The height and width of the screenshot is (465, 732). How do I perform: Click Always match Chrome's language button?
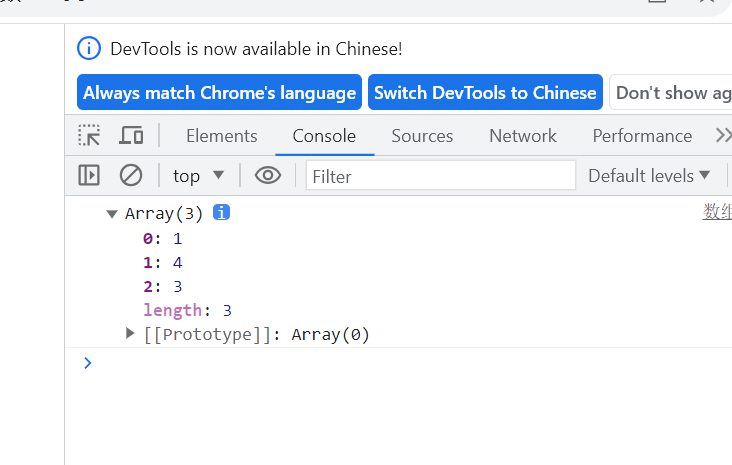(219, 92)
